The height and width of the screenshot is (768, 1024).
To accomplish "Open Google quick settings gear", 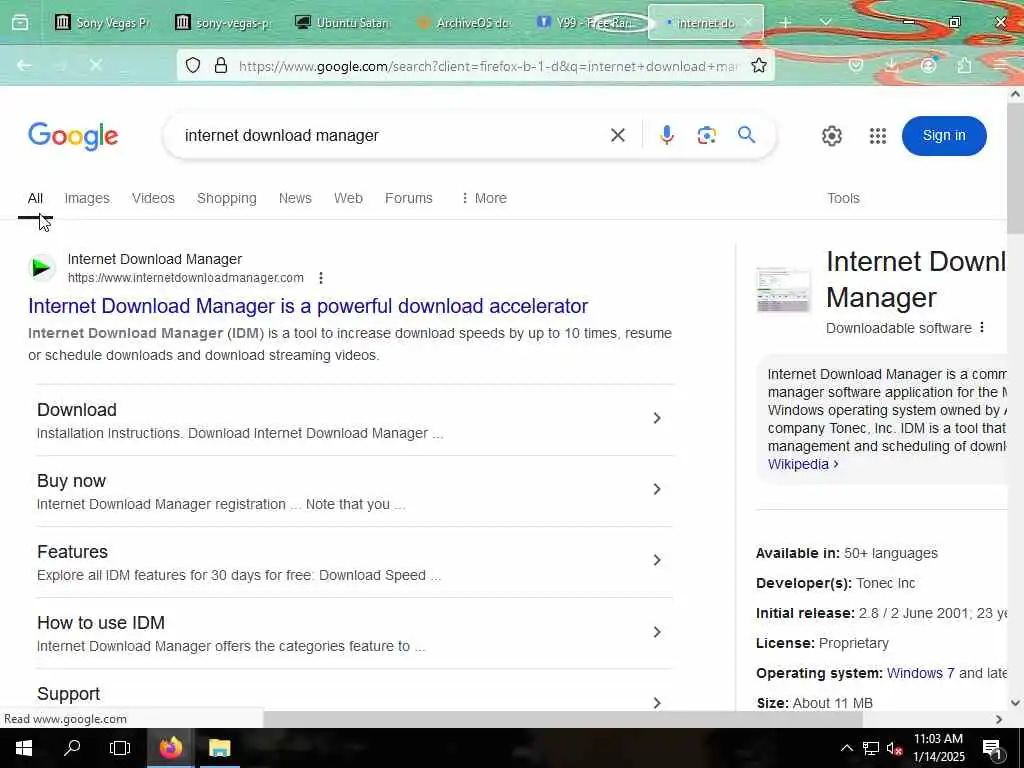I will [x=831, y=136].
